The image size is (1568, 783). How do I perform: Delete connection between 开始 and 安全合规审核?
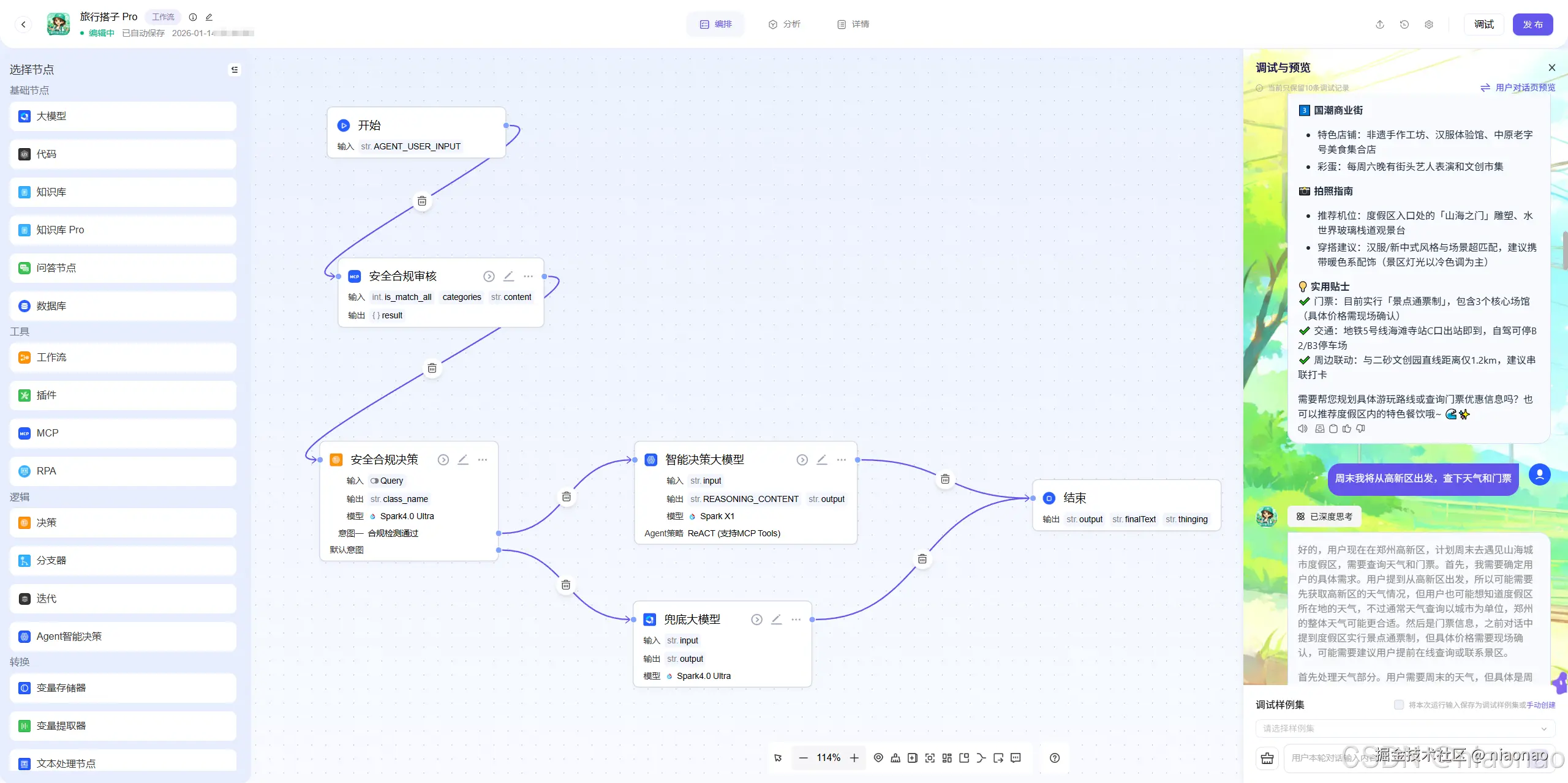(x=422, y=201)
